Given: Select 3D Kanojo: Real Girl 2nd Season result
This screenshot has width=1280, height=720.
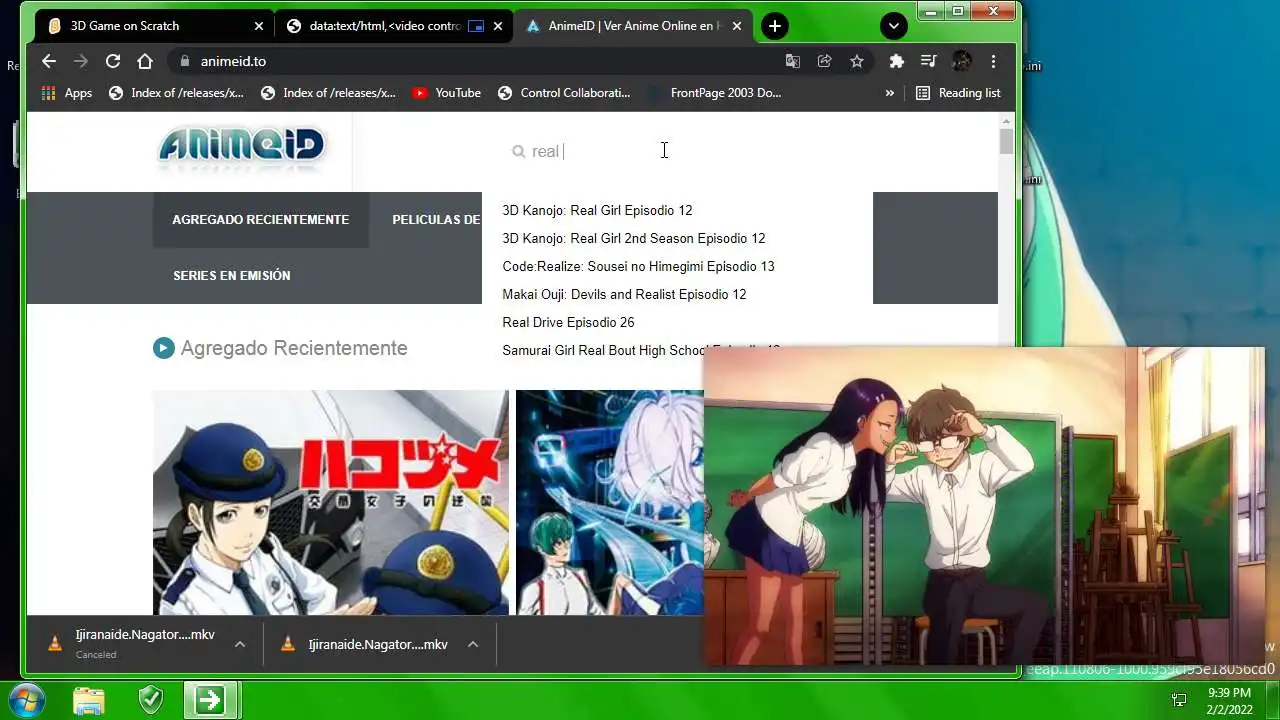Looking at the screenshot, I should click(x=634, y=238).
